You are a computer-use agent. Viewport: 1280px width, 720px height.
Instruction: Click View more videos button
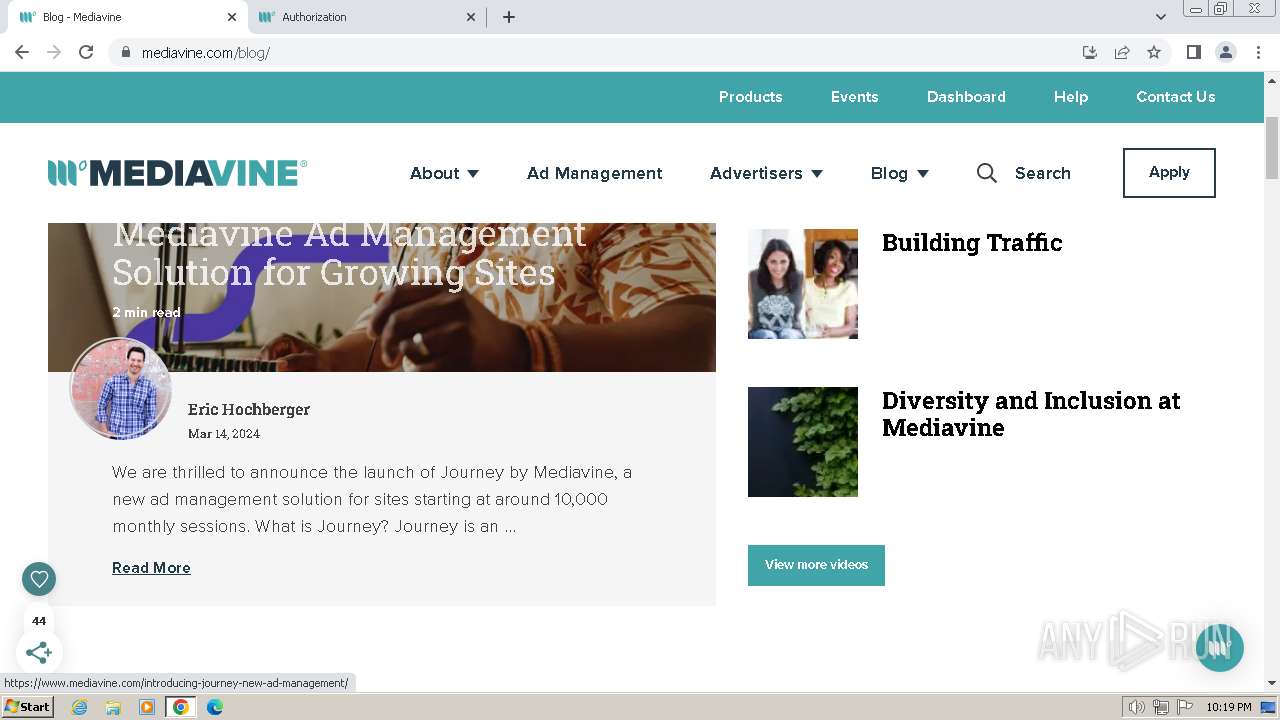click(816, 565)
